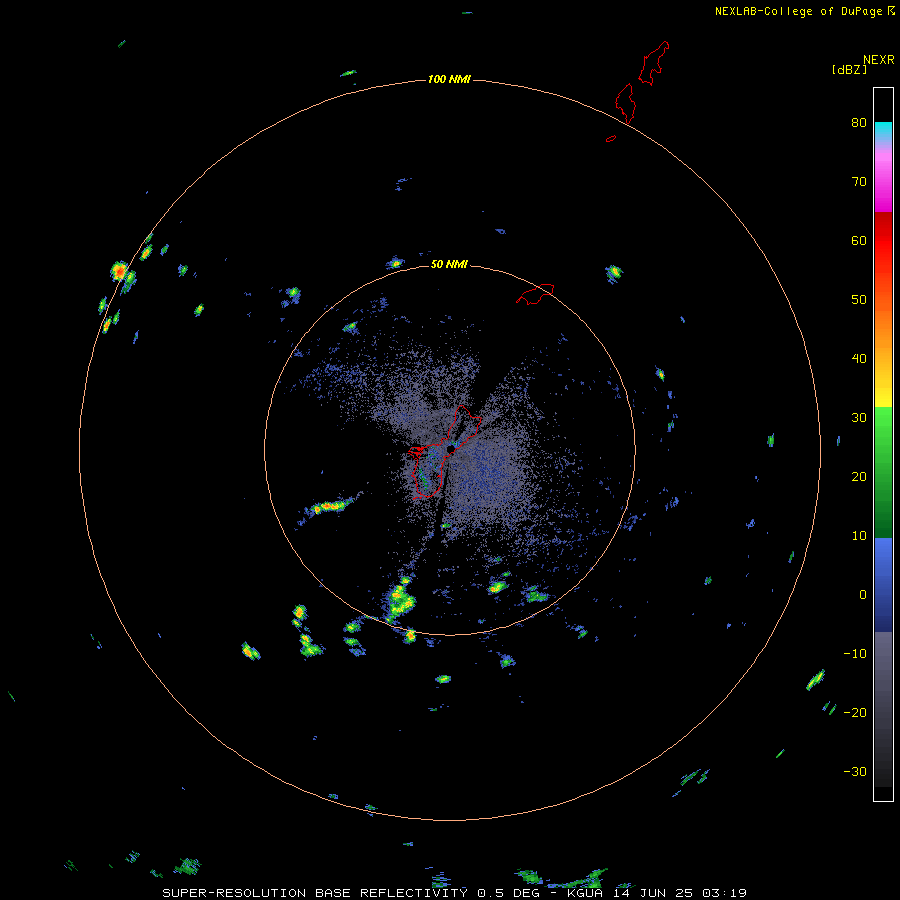
Task: Click the 40 value on the dBZ scale
Action: point(859,359)
